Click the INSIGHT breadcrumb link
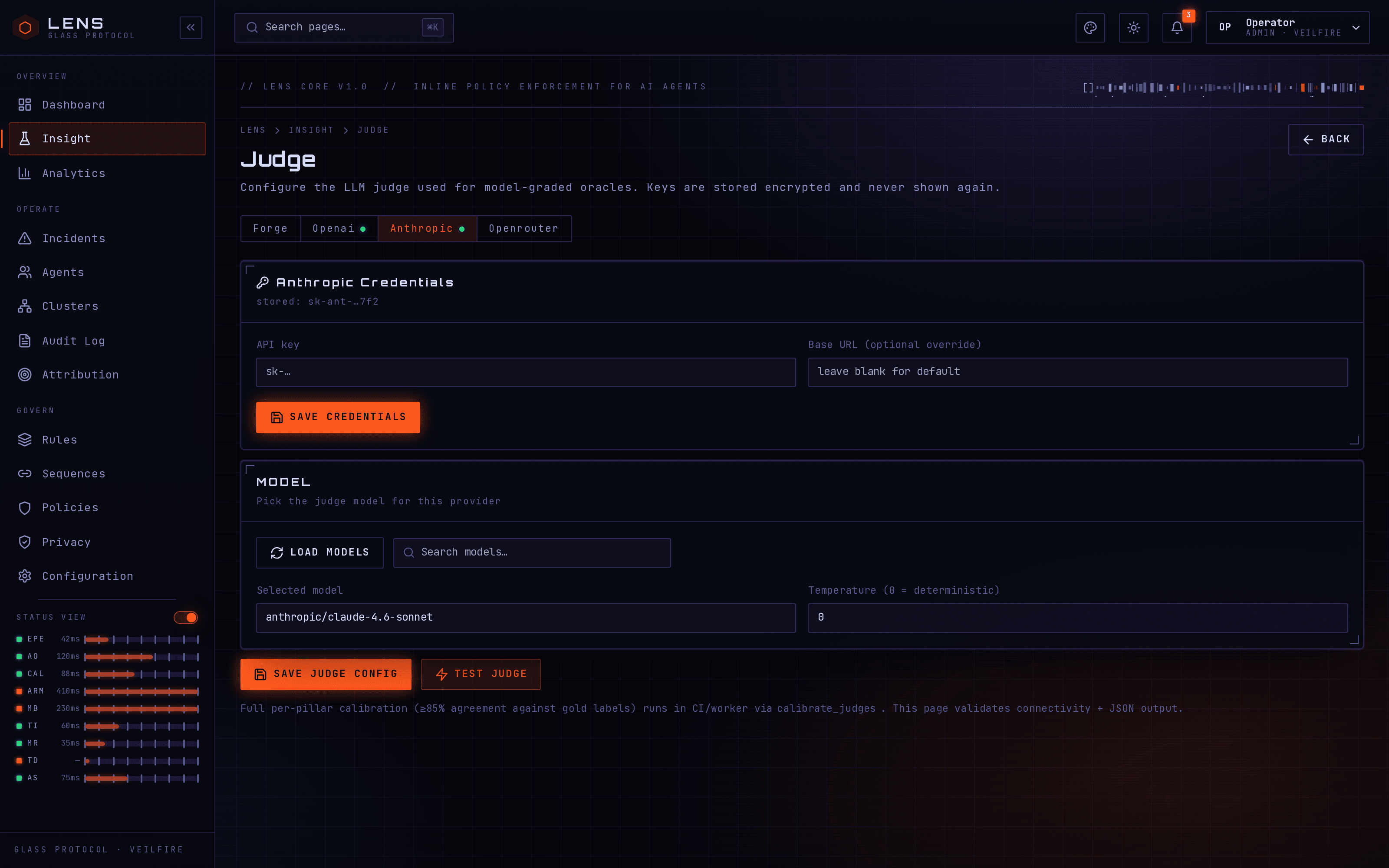Screen dimensions: 1389x868 [x=311, y=130]
